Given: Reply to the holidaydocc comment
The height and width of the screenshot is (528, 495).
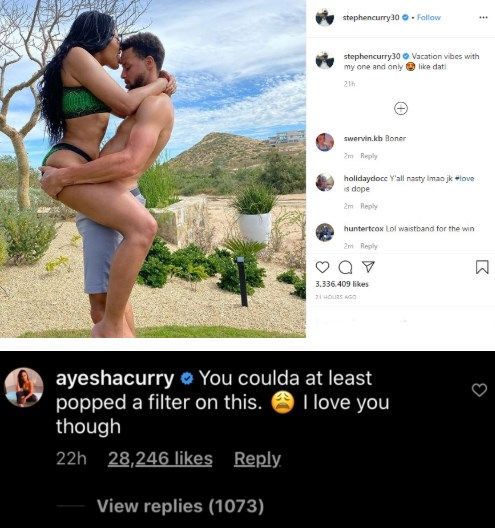Looking at the screenshot, I should pos(369,206).
